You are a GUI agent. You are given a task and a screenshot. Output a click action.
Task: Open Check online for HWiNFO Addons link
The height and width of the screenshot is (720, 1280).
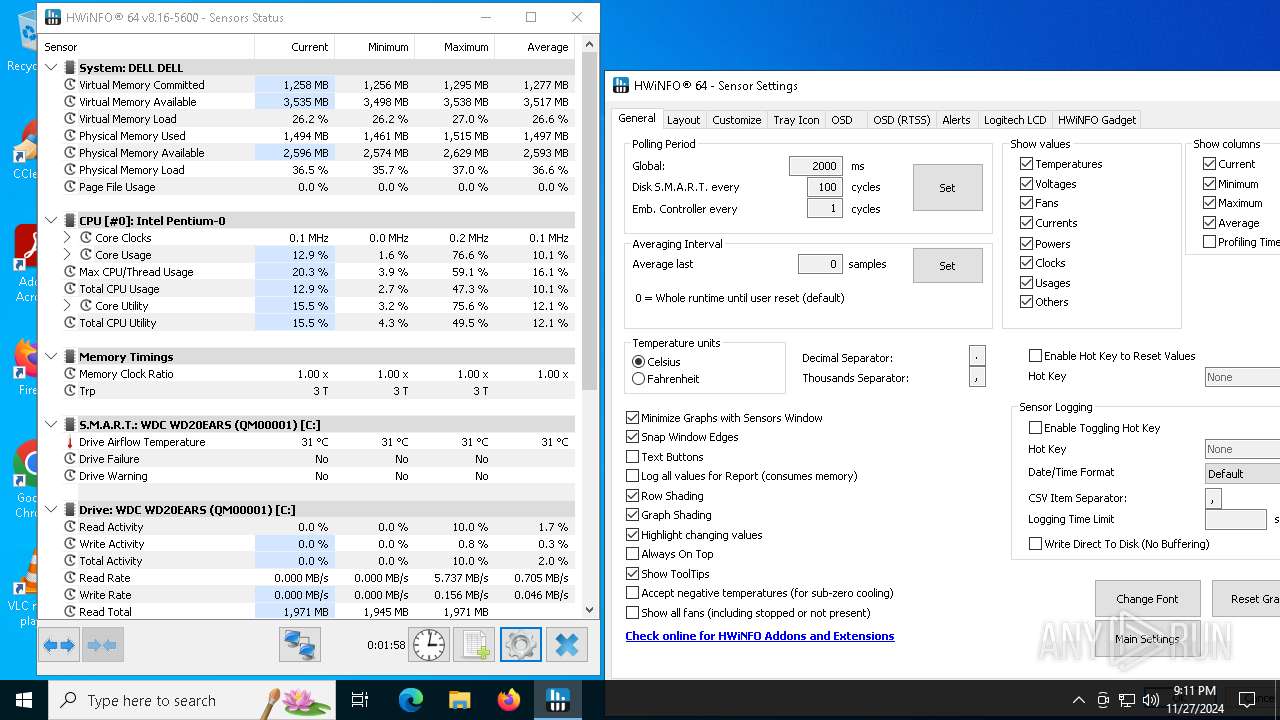[760, 636]
